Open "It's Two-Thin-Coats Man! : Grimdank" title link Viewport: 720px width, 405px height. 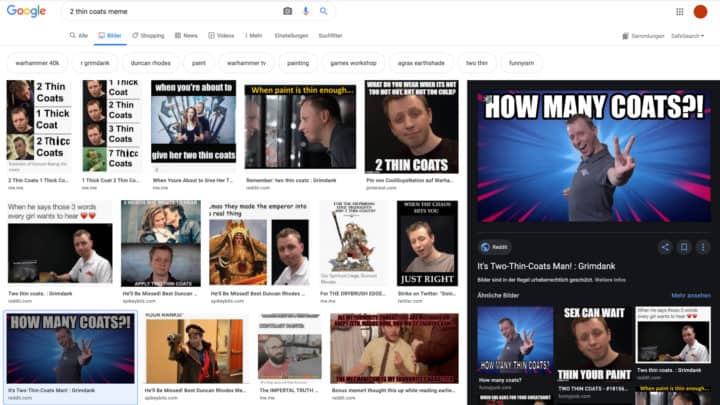[x=546, y=266]
